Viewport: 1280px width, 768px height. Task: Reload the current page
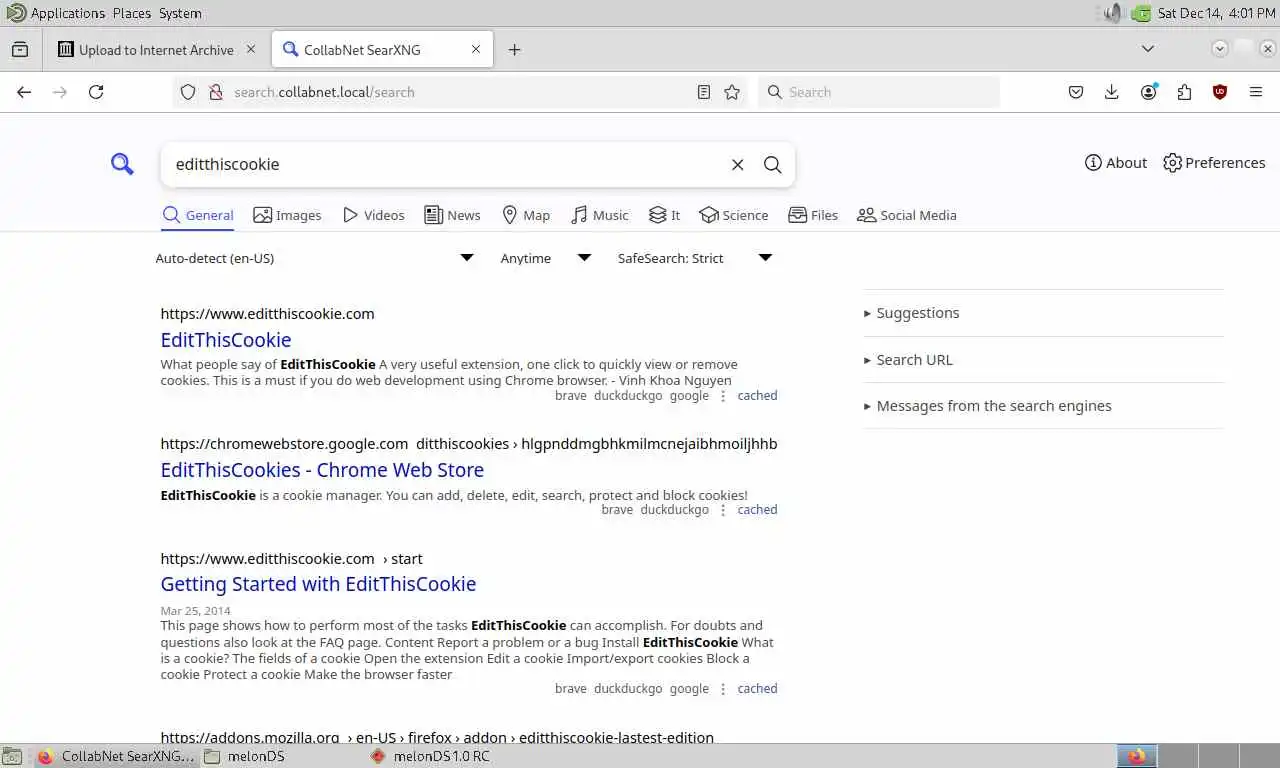click(96, 92)
